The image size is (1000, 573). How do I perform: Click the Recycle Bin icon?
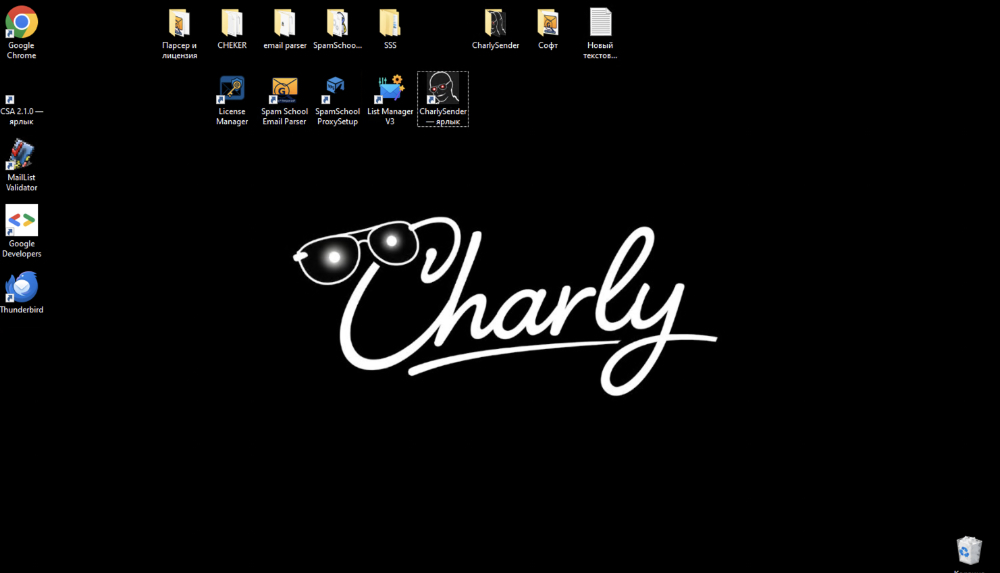click(968, 550)
